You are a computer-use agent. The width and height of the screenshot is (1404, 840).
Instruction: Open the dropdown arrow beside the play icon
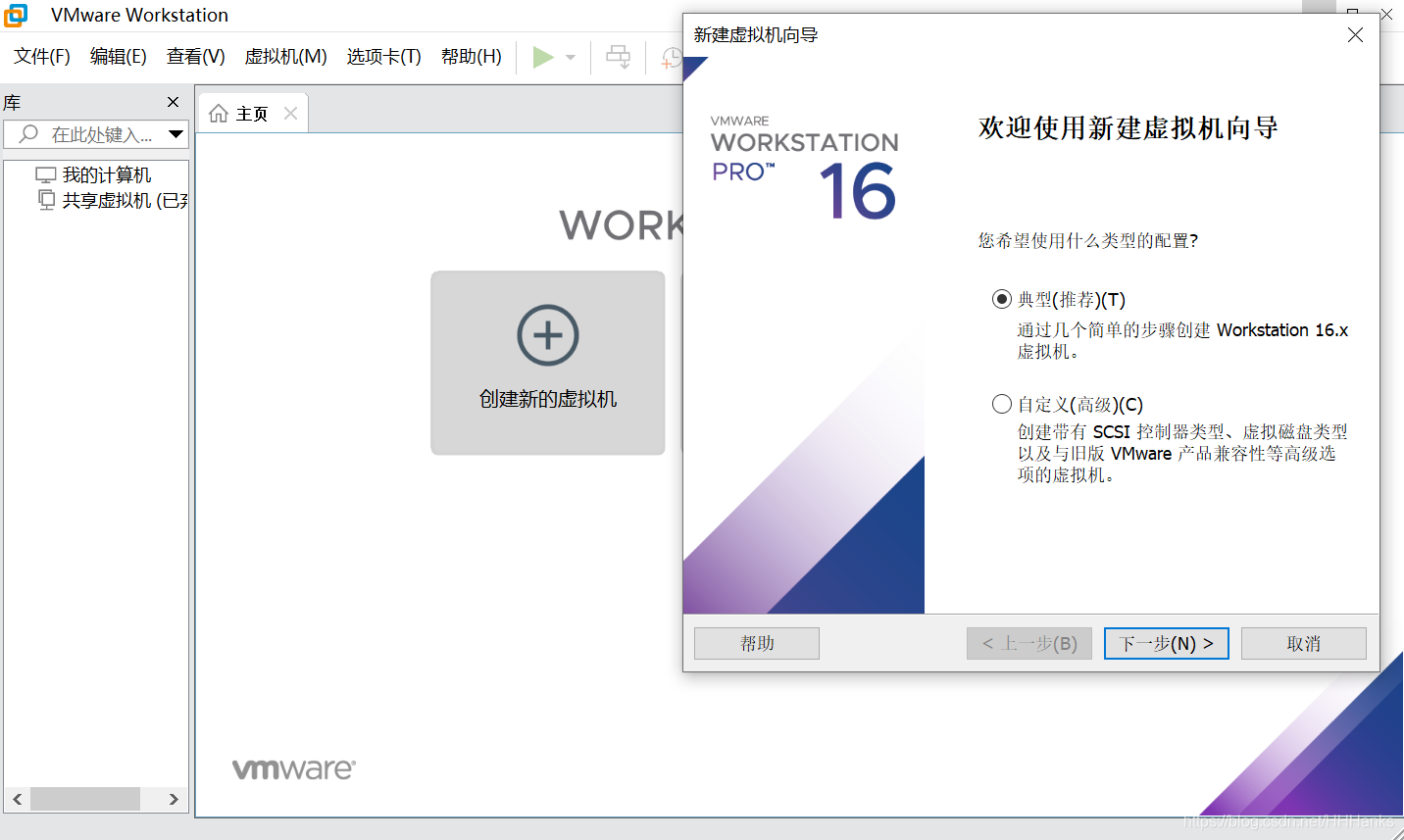tap(571, 57)
